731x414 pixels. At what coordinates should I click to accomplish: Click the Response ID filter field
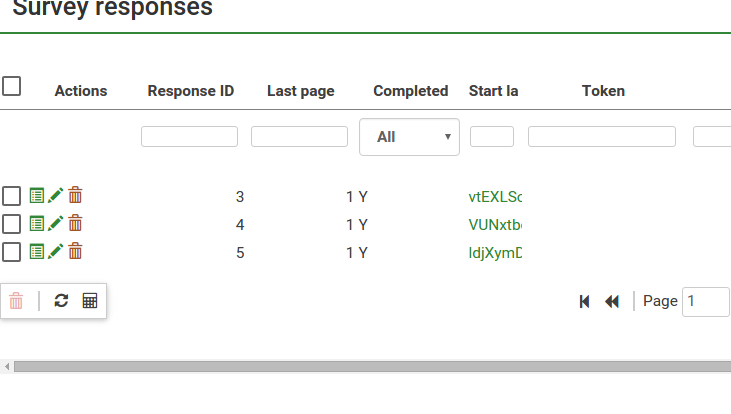(x=190, y=137)
